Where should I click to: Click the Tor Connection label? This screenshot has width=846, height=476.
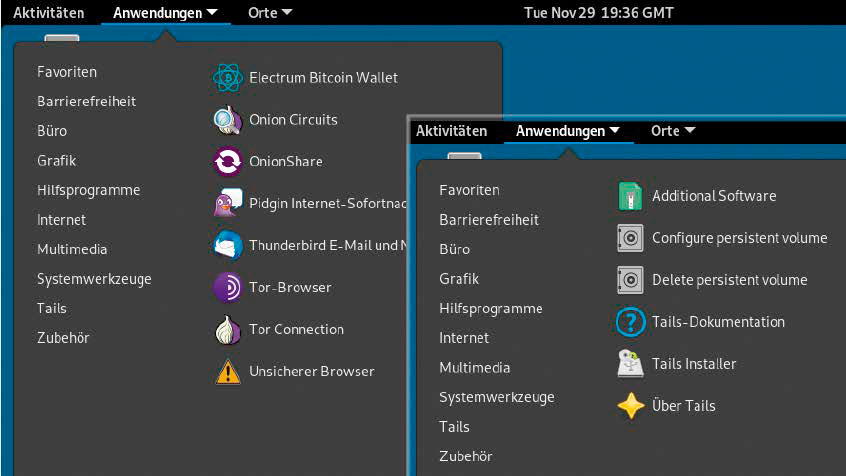pos(296,329)
